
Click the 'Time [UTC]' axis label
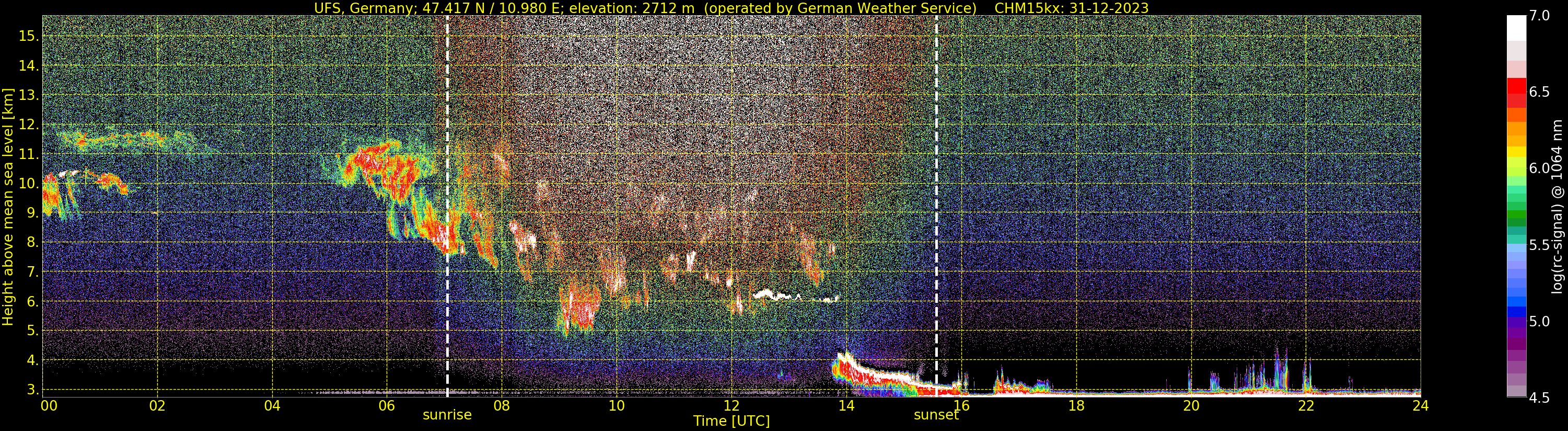(x=731, y=421)
